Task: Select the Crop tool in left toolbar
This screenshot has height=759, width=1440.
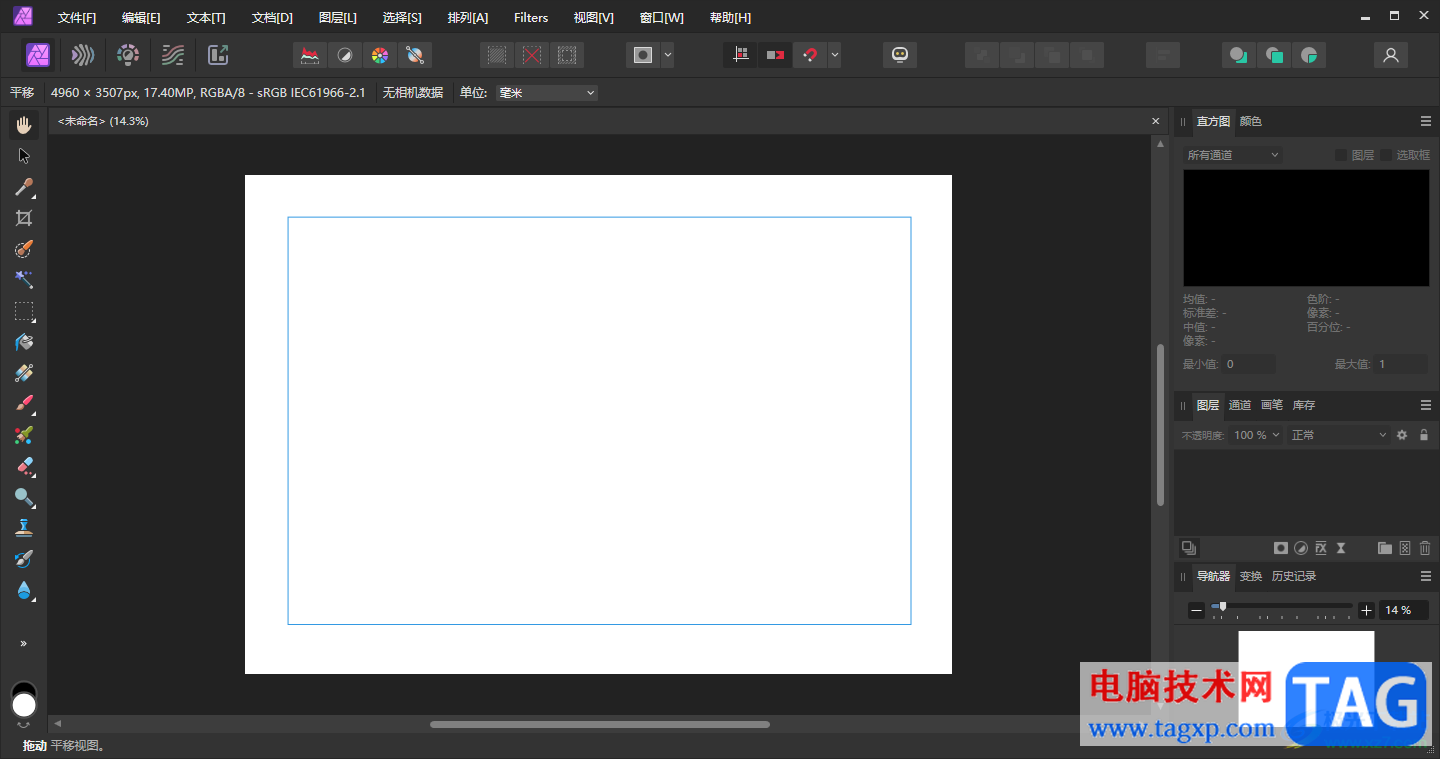Action: tap(24, 218)
